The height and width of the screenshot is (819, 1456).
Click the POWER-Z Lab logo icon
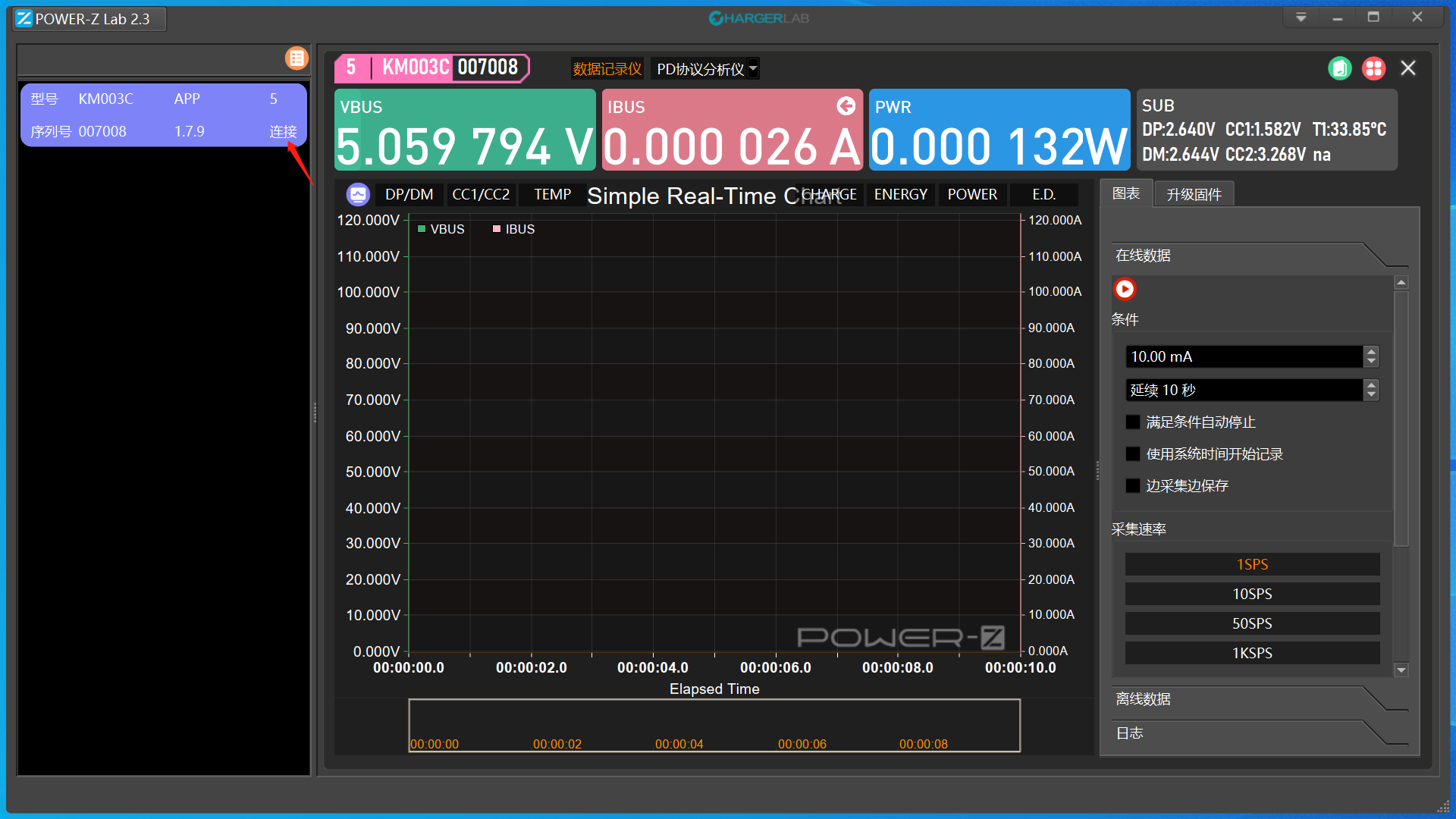pos(24,19)
